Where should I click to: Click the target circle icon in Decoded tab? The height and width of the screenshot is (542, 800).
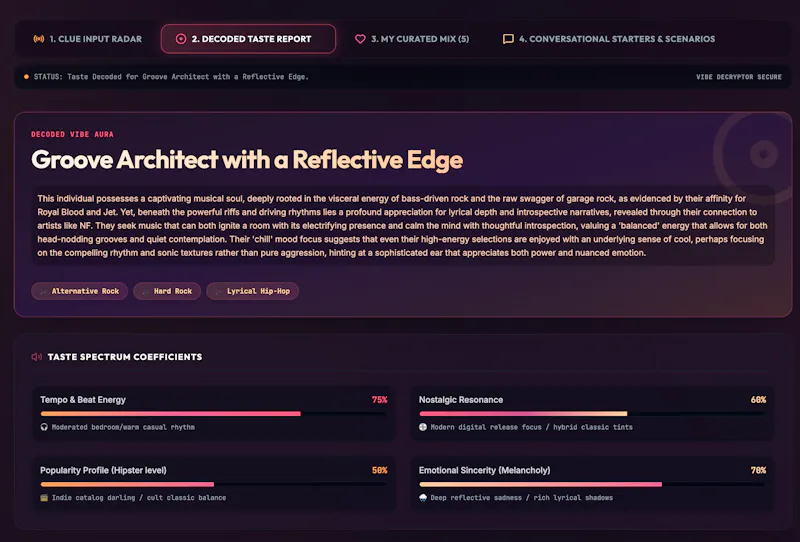(181, 39)
